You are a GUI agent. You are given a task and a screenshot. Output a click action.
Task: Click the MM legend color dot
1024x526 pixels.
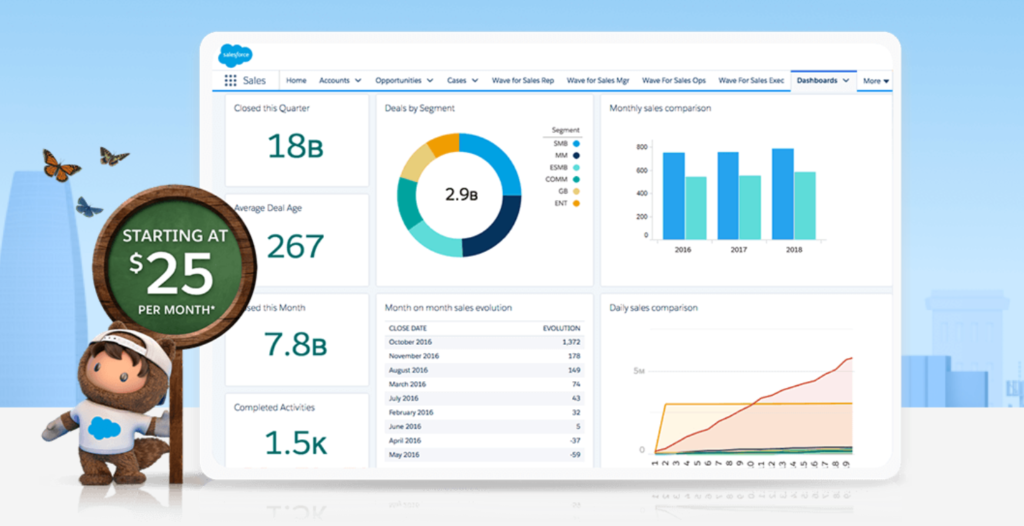[x=576, y=155]
